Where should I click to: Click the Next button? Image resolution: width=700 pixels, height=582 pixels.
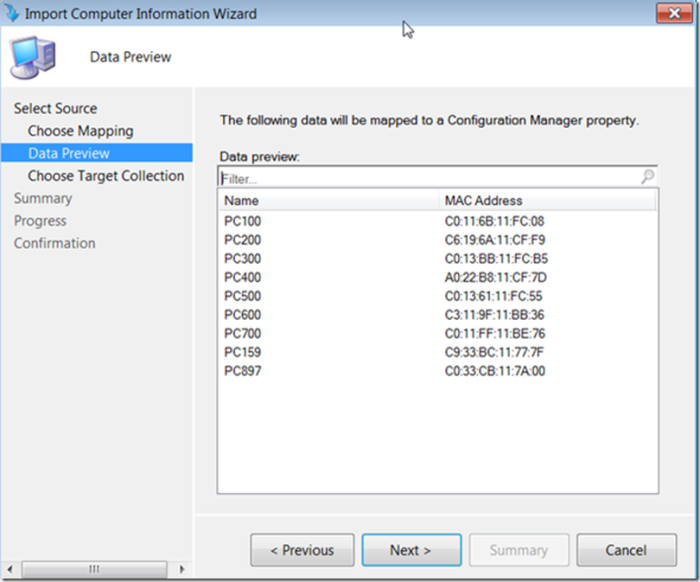point(411,550)
